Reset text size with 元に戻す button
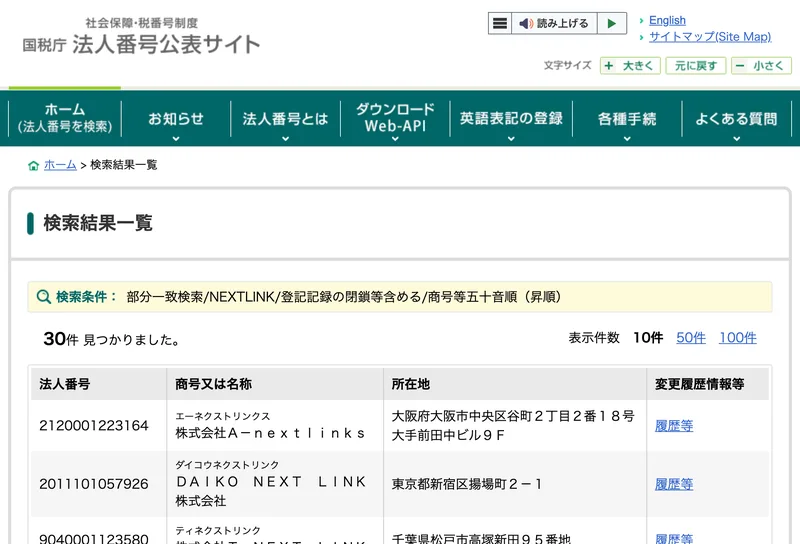The image size is (800, 544). pos(695,66)
